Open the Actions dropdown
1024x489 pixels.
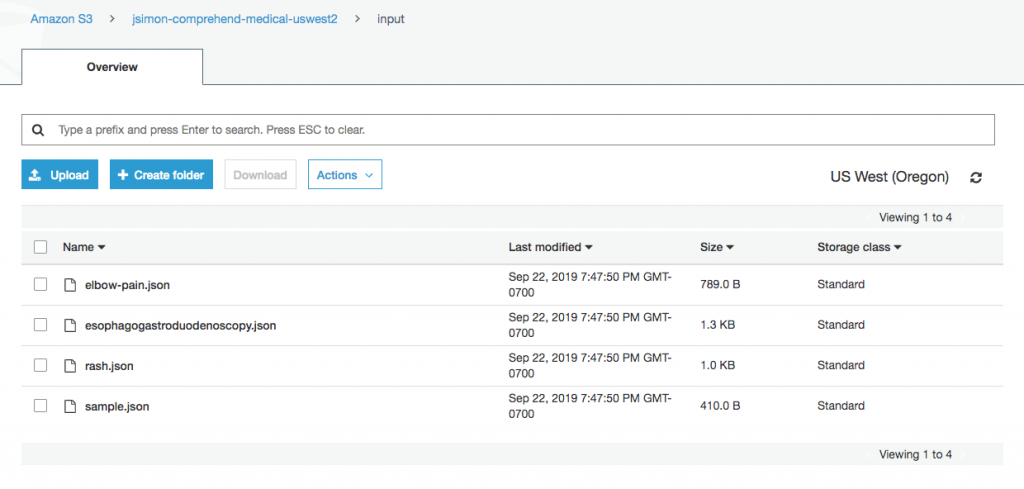pos(345,175)
